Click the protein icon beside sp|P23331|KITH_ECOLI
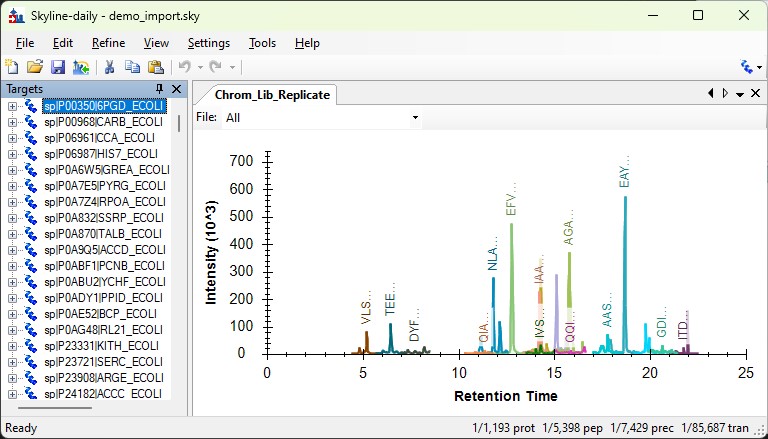The height and width of the screenshot is (439, 768). 30,346
